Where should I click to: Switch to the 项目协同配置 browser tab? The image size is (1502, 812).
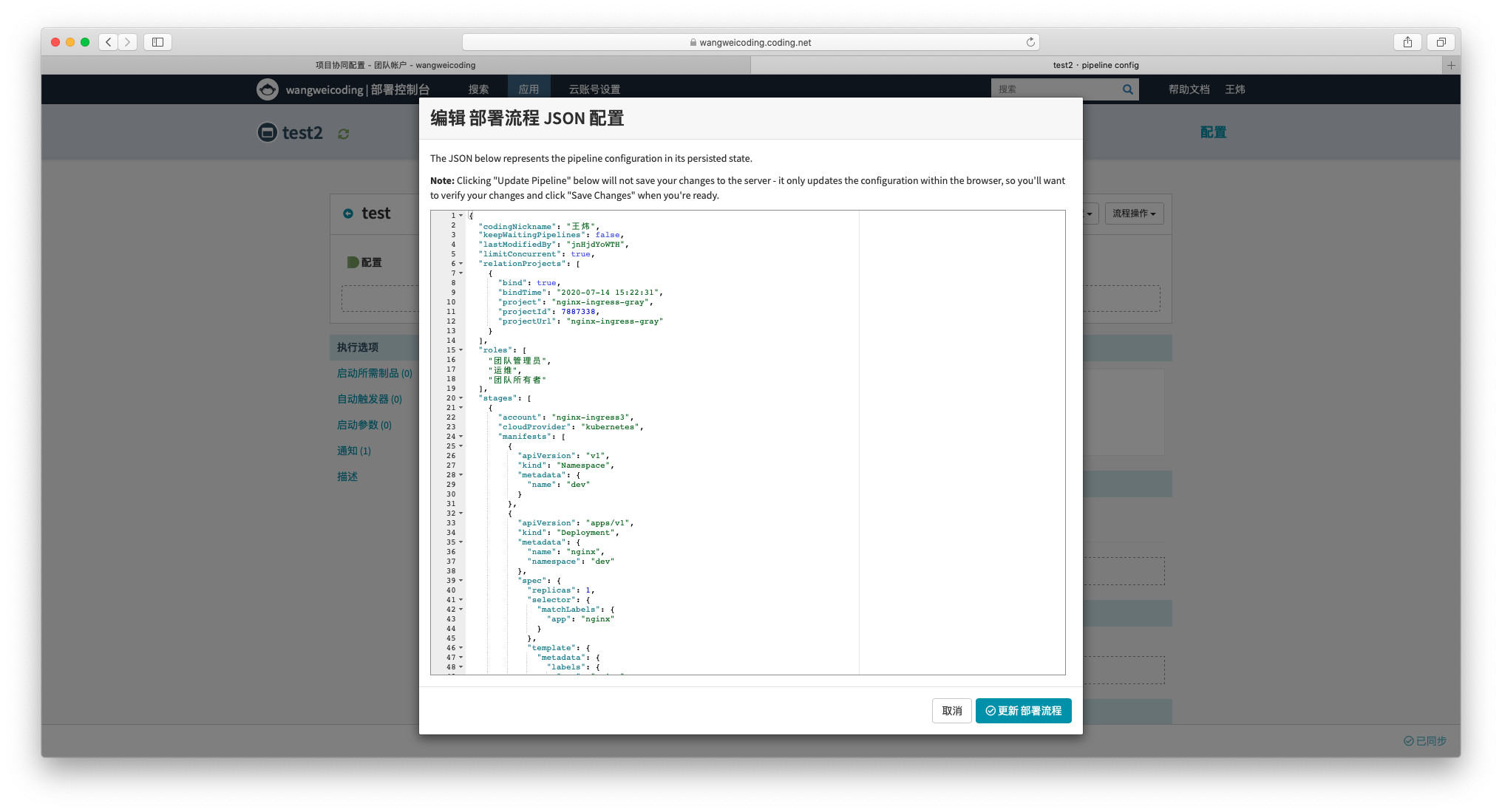pyautogui.click(x=395, y=65)
